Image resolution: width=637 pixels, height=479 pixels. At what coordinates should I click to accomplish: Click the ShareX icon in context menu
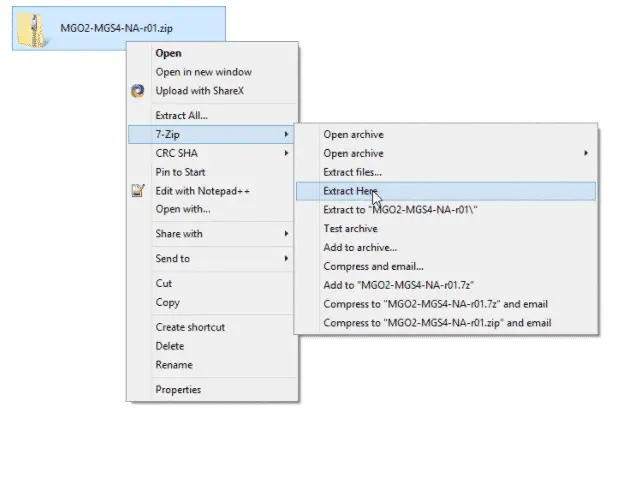coord(138,91)
